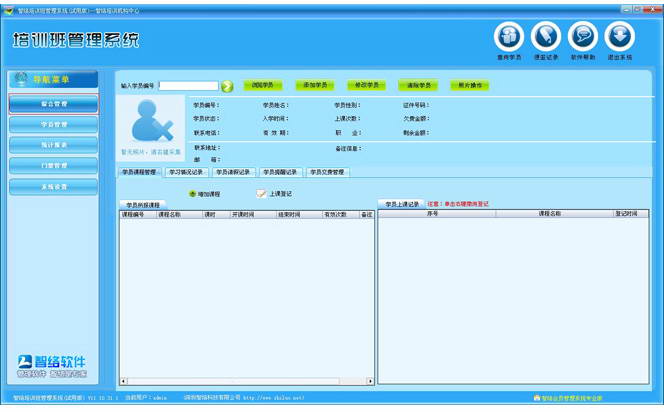
Task: Click the 当前用户 admin status text
Action: click(146, 398)
